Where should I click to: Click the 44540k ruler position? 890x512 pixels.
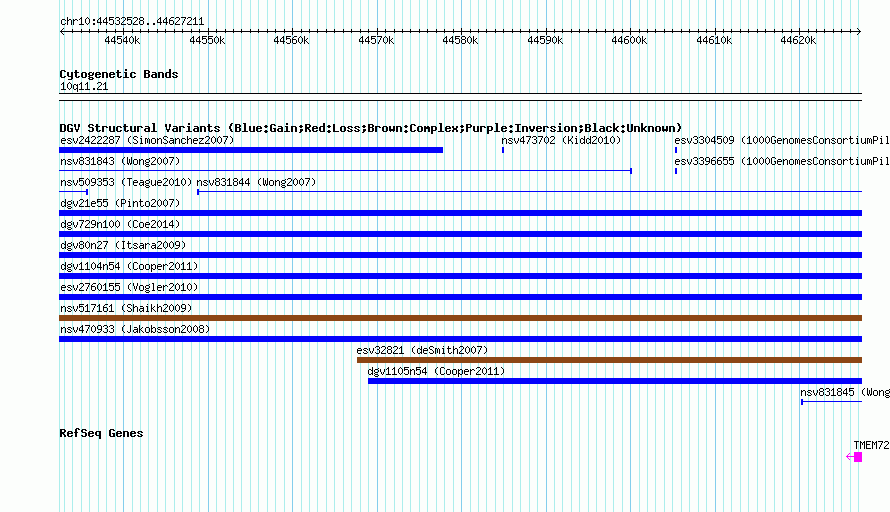(x=122, y=40)
